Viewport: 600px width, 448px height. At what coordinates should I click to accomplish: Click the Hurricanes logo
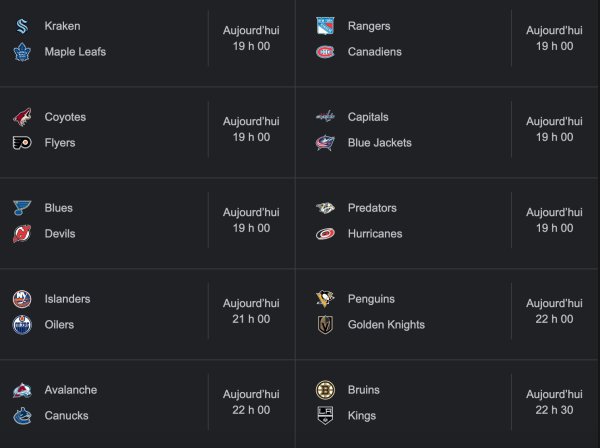point(325,234)
